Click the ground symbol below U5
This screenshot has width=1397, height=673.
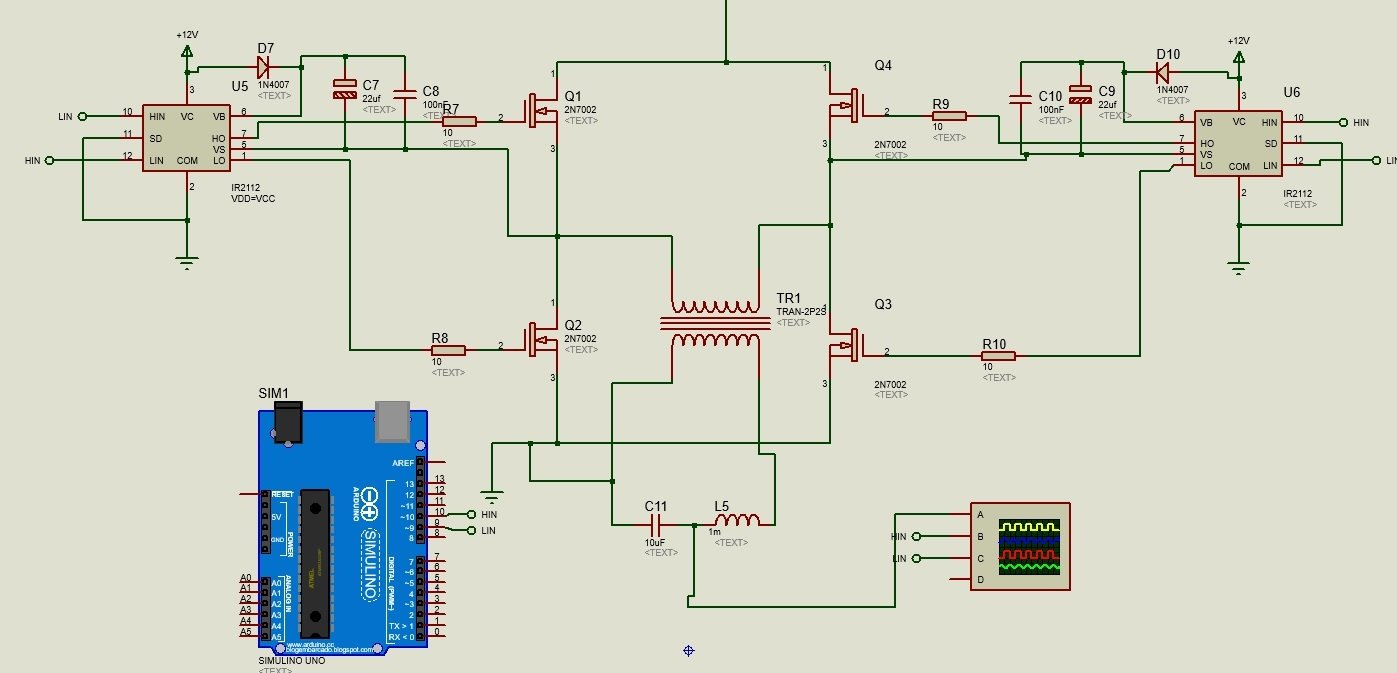tap(186, 262)
